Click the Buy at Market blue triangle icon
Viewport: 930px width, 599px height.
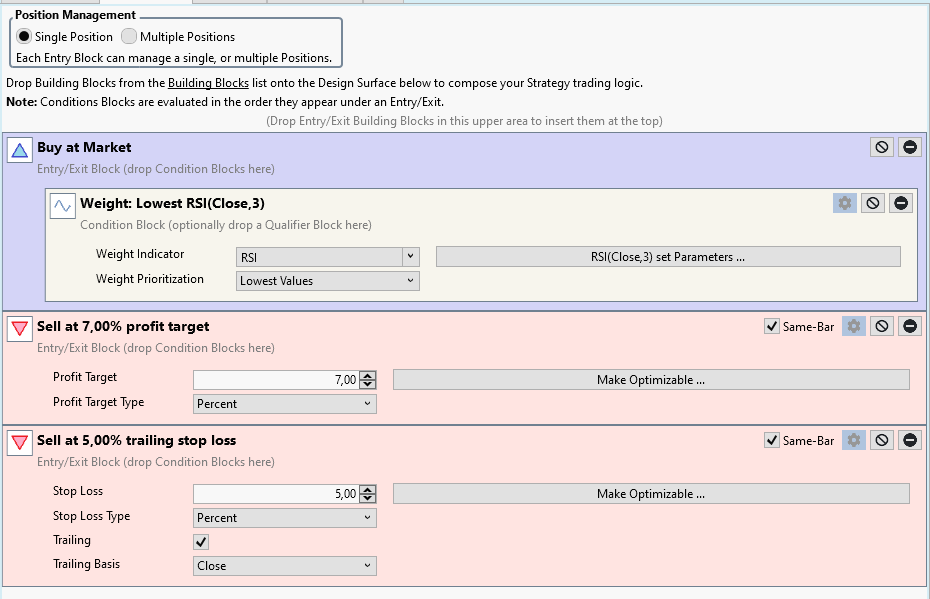point(20,151)
